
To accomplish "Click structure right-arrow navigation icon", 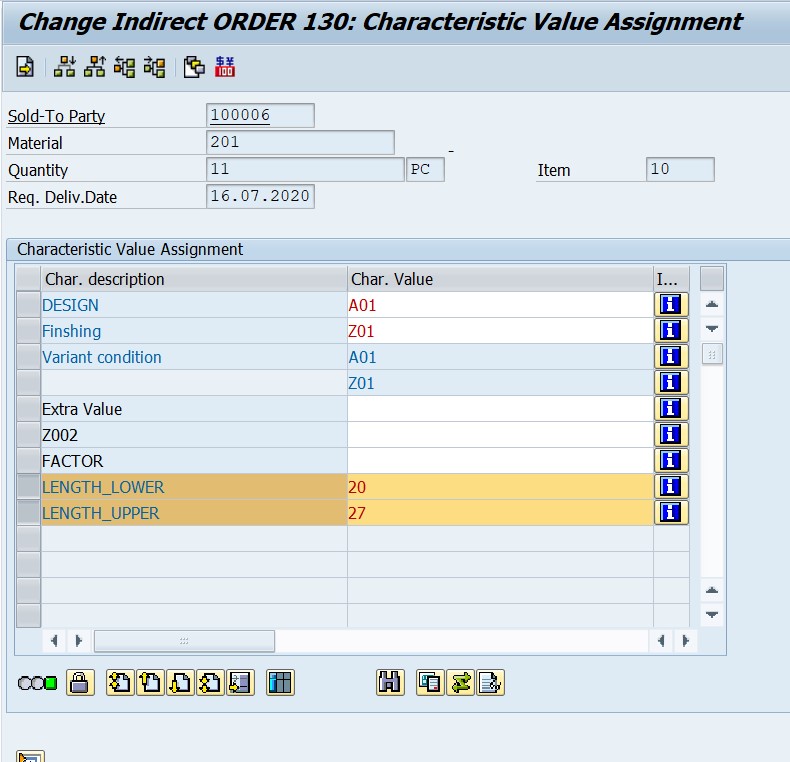I will [154, 67].
